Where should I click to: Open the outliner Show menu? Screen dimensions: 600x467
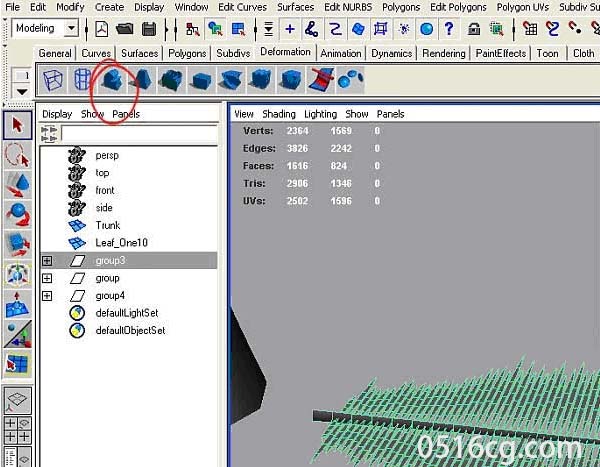tap(92, 114)
